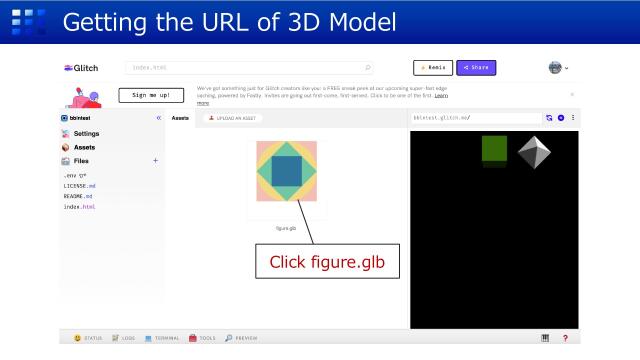Viewport: 640px width, 360px height.
Task: Click the green cube in preview
Action: [494, 149]
